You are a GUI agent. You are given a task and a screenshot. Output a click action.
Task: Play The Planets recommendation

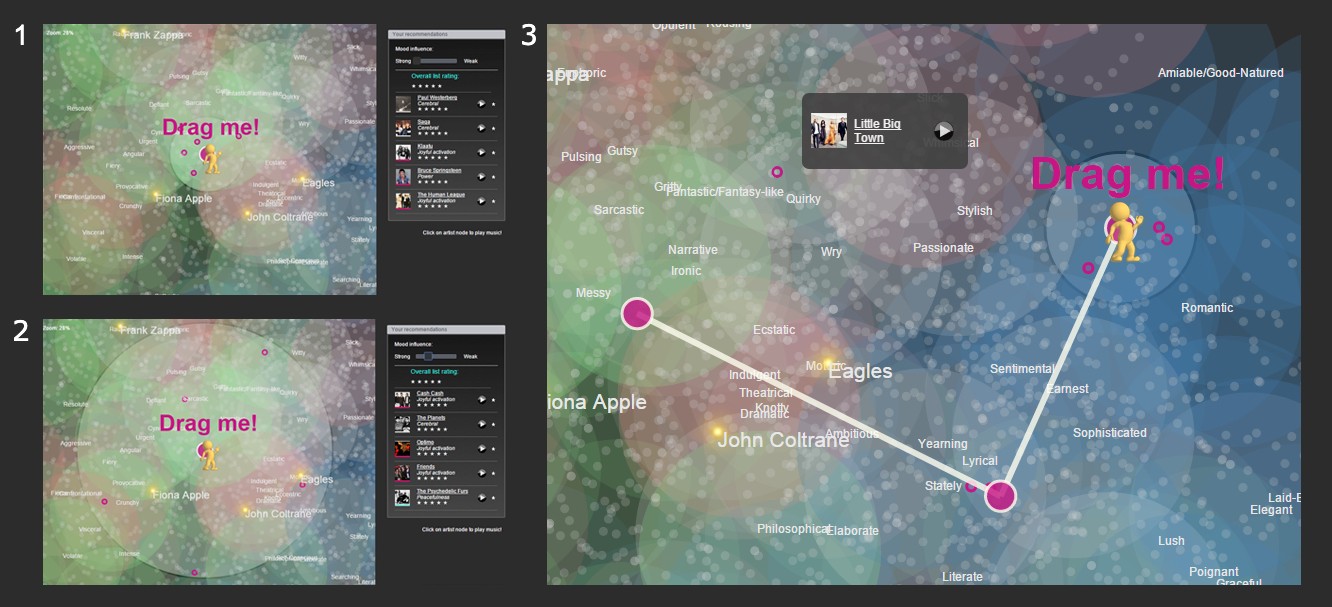click(482, 424)
